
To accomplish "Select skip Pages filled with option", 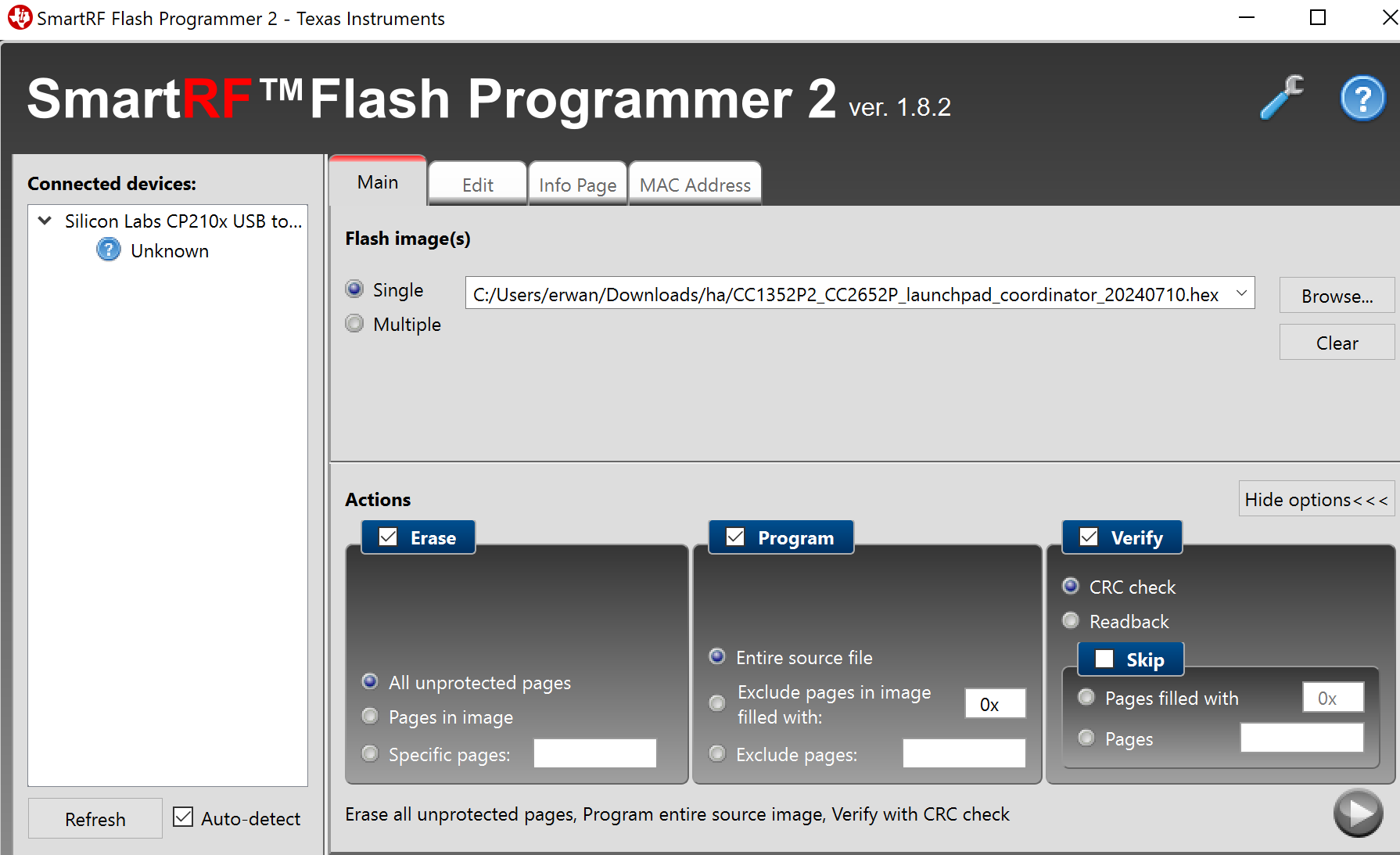I will pyautogui.click(x=1086, y=697).
